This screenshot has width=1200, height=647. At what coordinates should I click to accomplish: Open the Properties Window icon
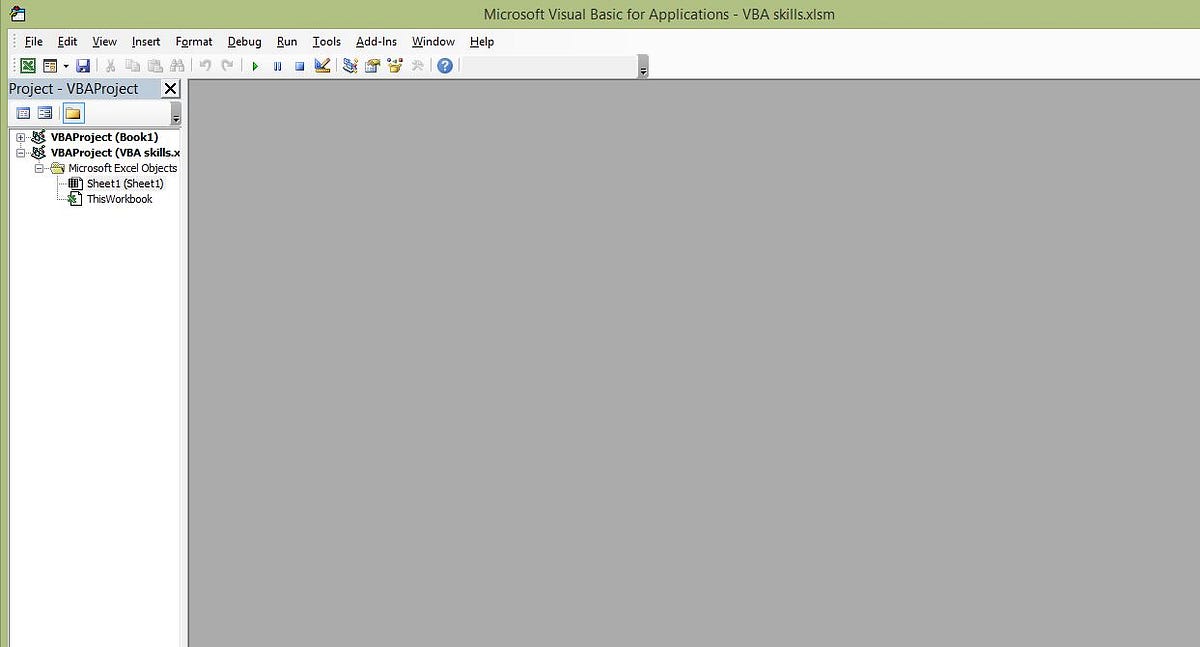point(372,65)
